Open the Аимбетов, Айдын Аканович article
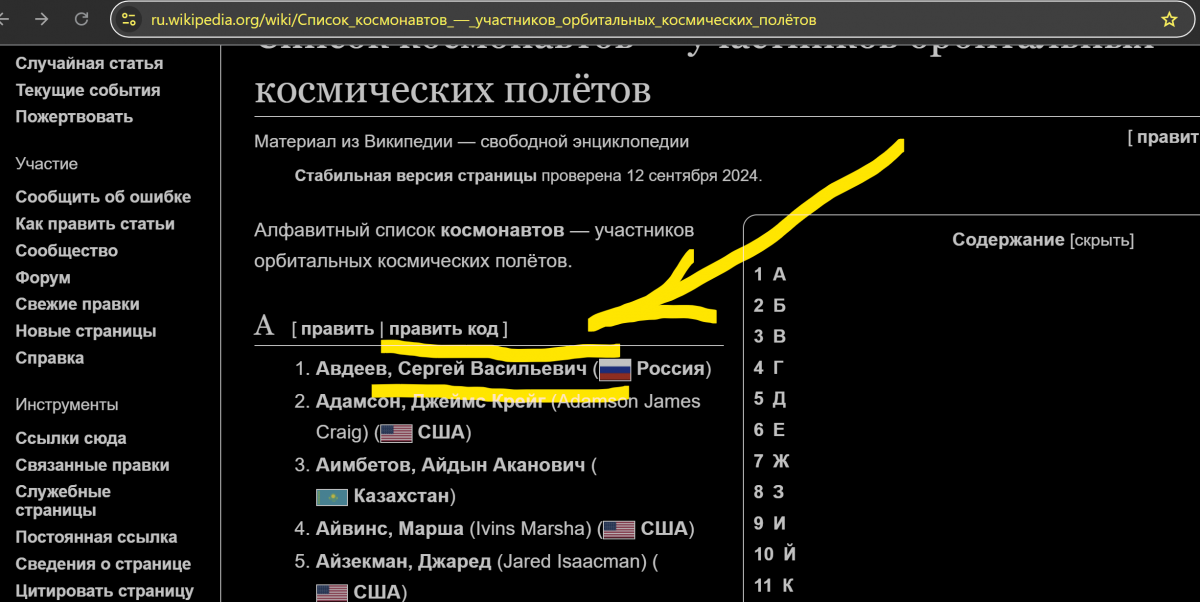This screenshot has width=1200, height=602. tap(451, 465)
